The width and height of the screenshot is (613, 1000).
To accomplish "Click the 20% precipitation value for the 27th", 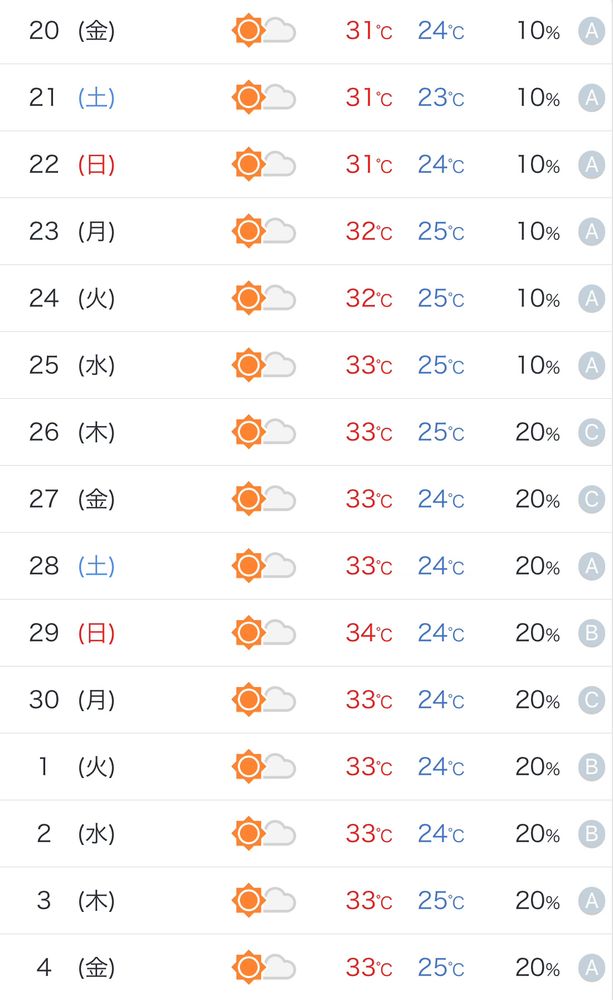I will click(538, 499).
